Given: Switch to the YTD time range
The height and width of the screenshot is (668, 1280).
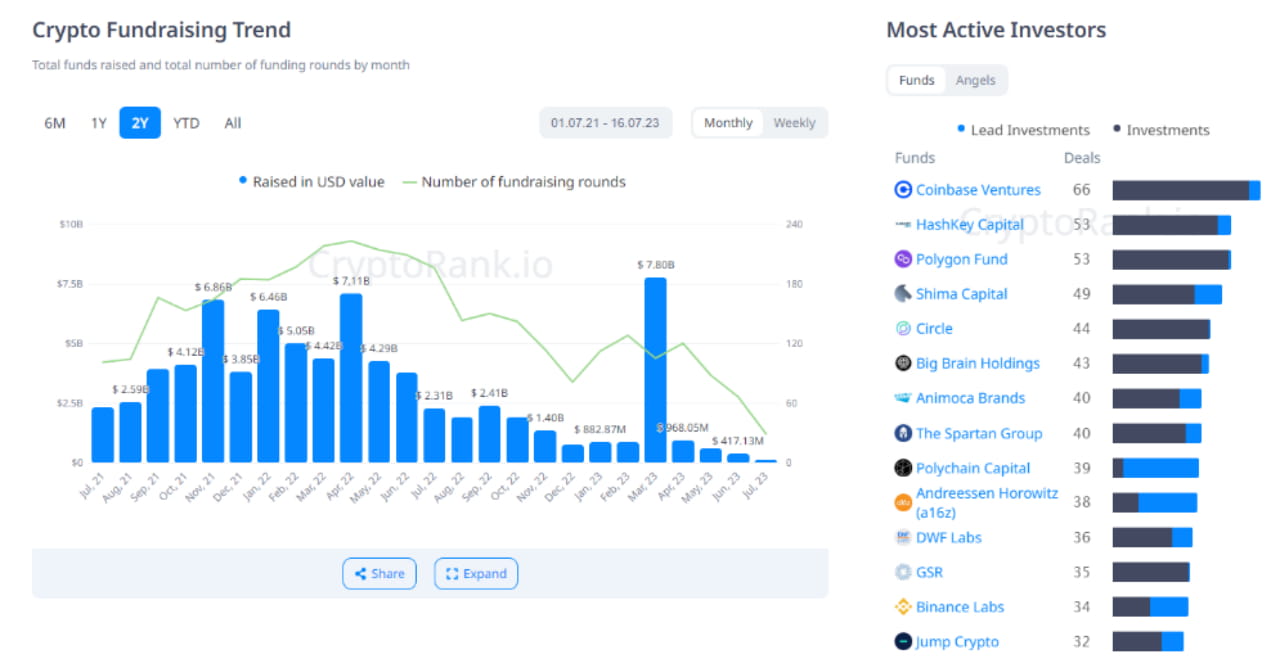Looking at the screenshot, I should (x=186, y=122).
